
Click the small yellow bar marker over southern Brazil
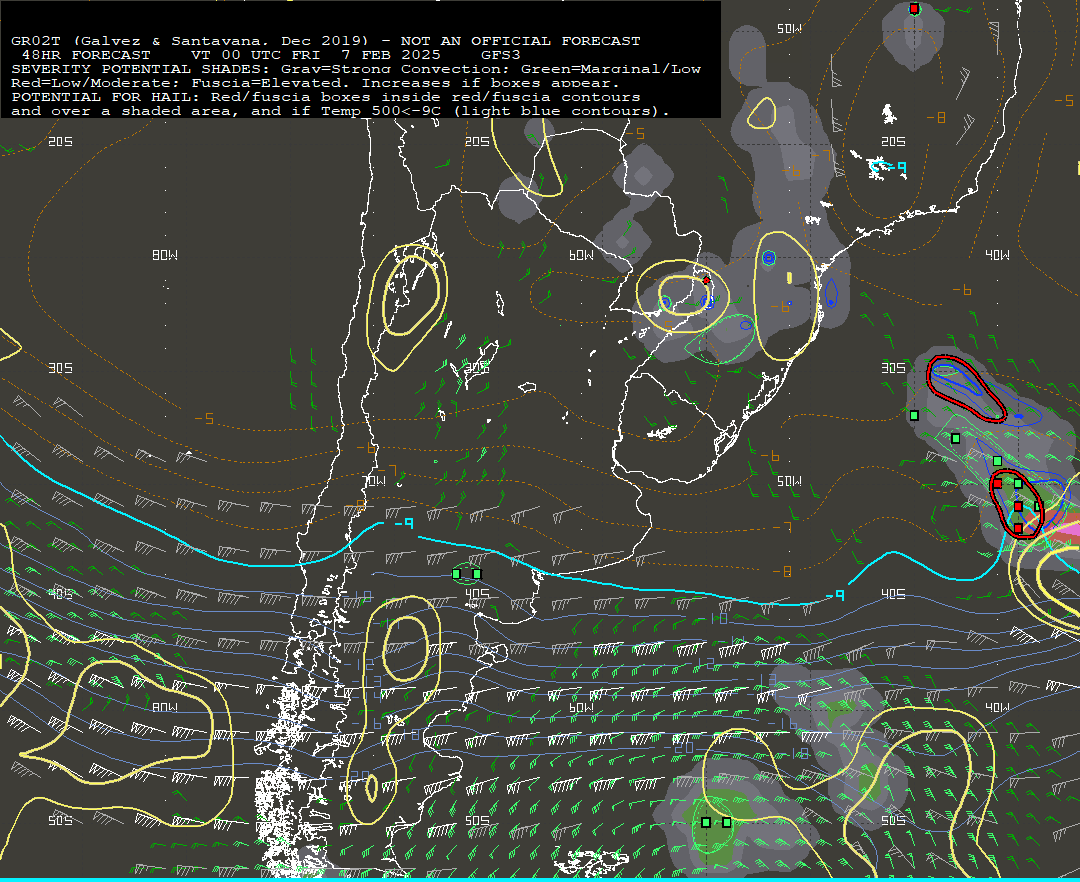pos(789,278)
